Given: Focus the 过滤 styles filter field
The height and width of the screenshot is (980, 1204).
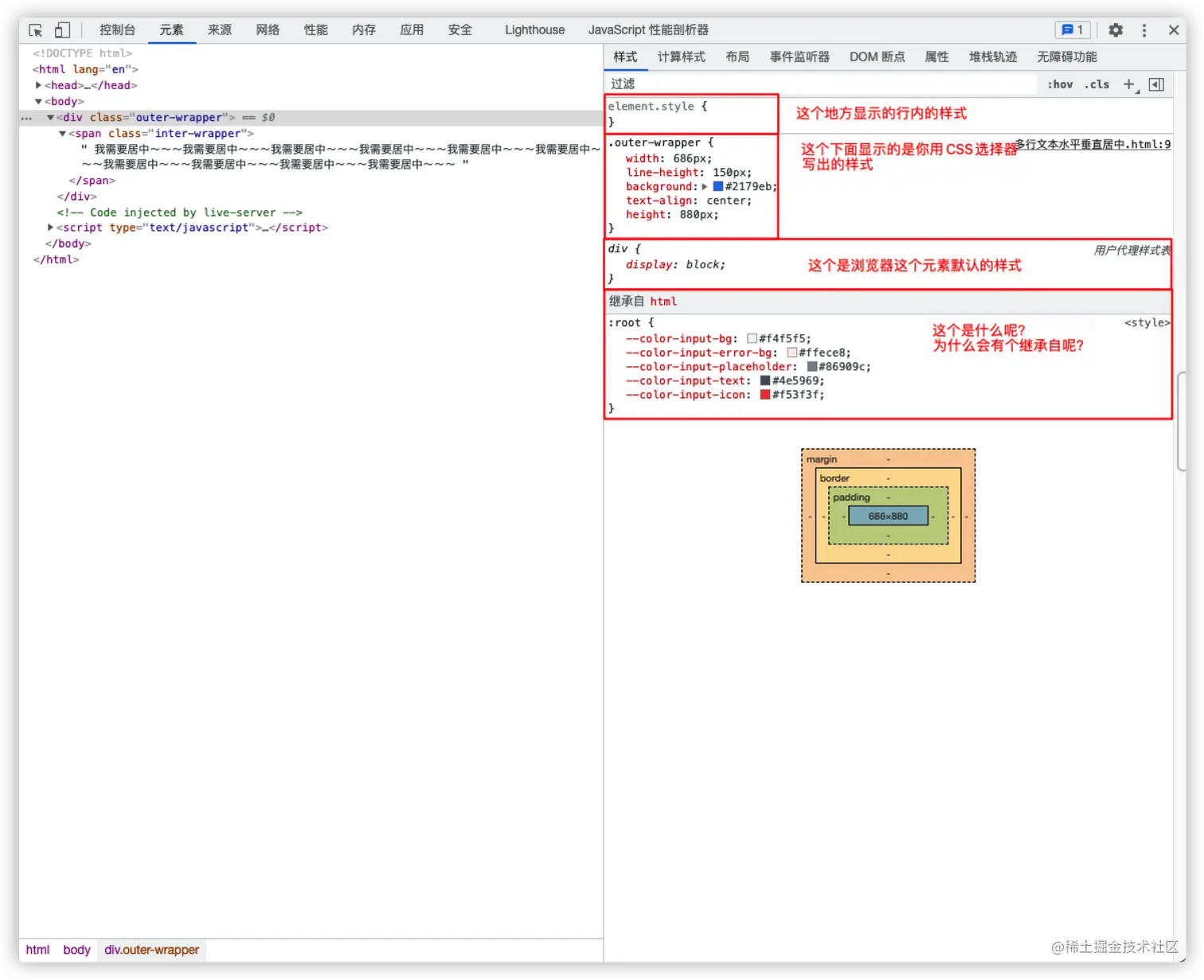Looking at the screenshot, I should point(820,84).
